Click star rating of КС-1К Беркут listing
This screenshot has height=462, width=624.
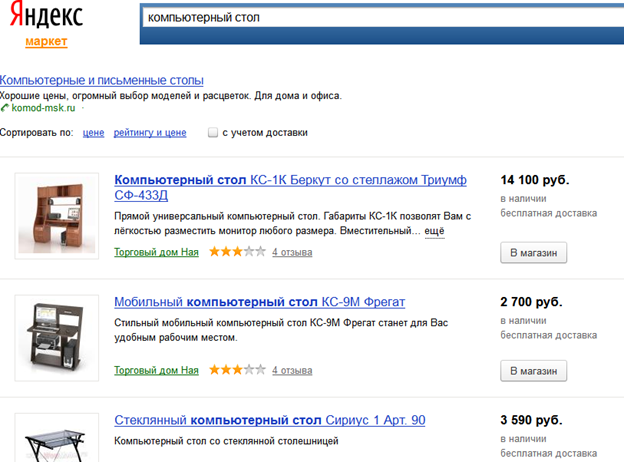(237, 251)
